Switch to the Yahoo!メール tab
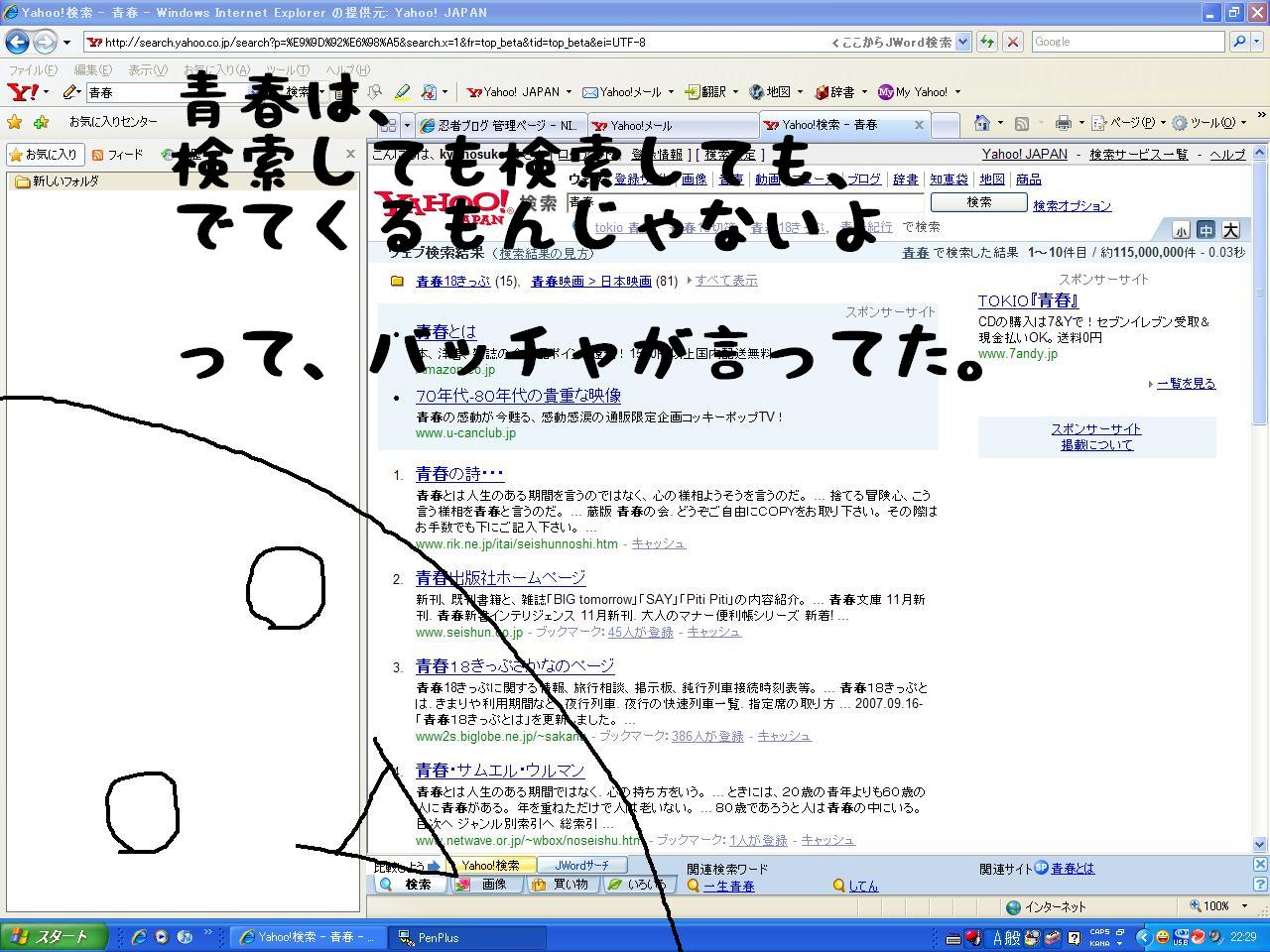The height and width of the screenshot is (952, 1270). point(673,126)
